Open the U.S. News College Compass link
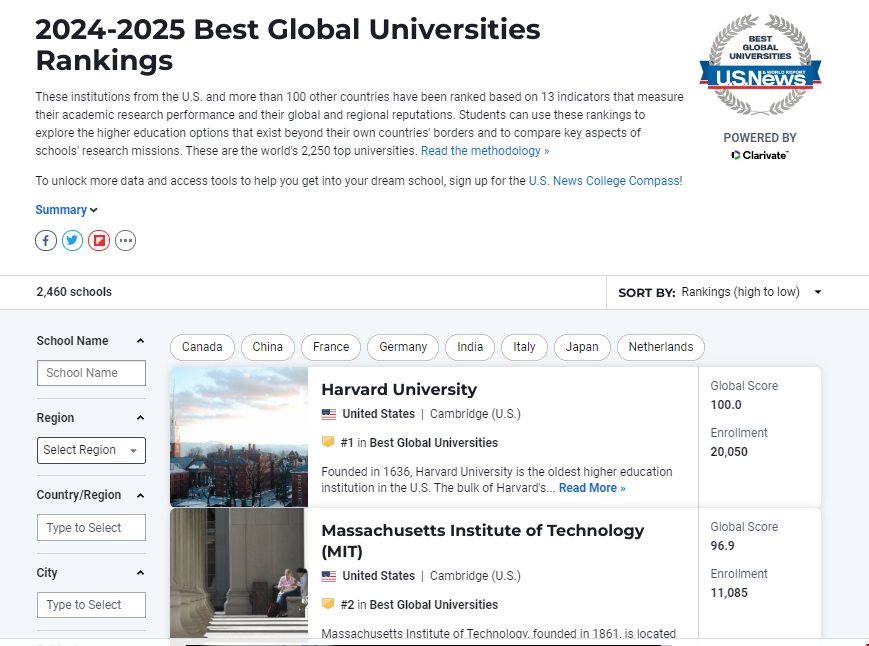The image size is (869, 646). [x=604, y=181]
